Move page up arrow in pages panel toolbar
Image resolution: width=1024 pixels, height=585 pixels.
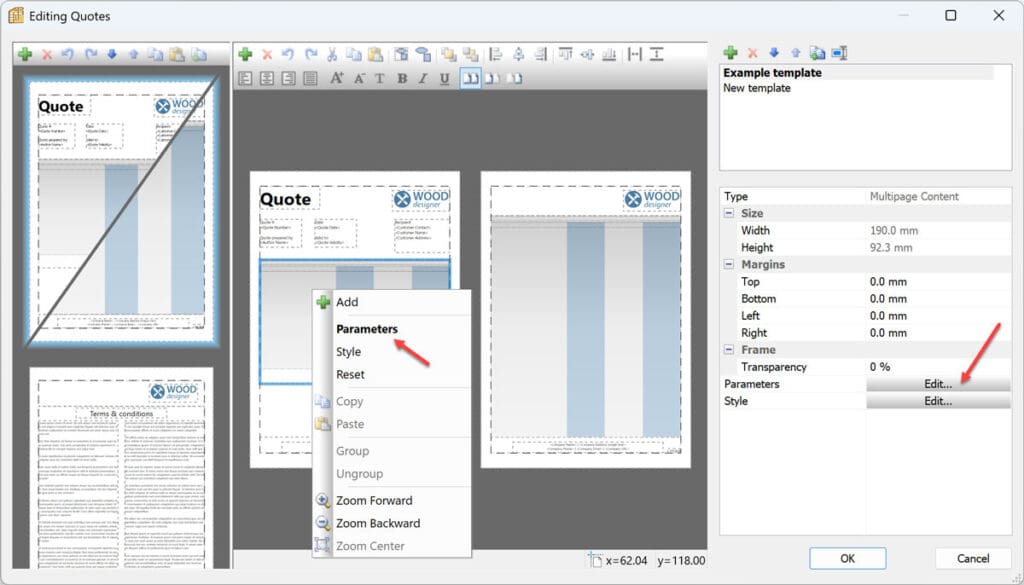coord(133,54)
